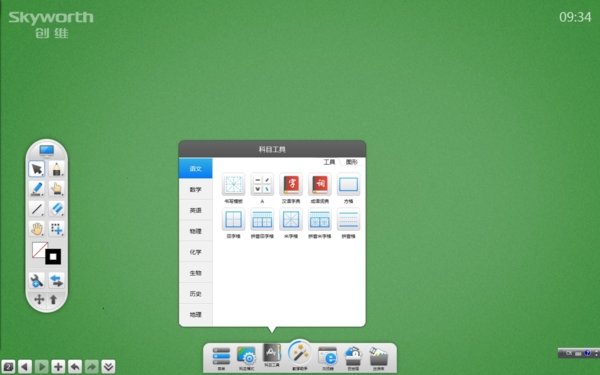600x375 pixels.
Task: Open the stroke tool labeled A
Action: [262, 184]
